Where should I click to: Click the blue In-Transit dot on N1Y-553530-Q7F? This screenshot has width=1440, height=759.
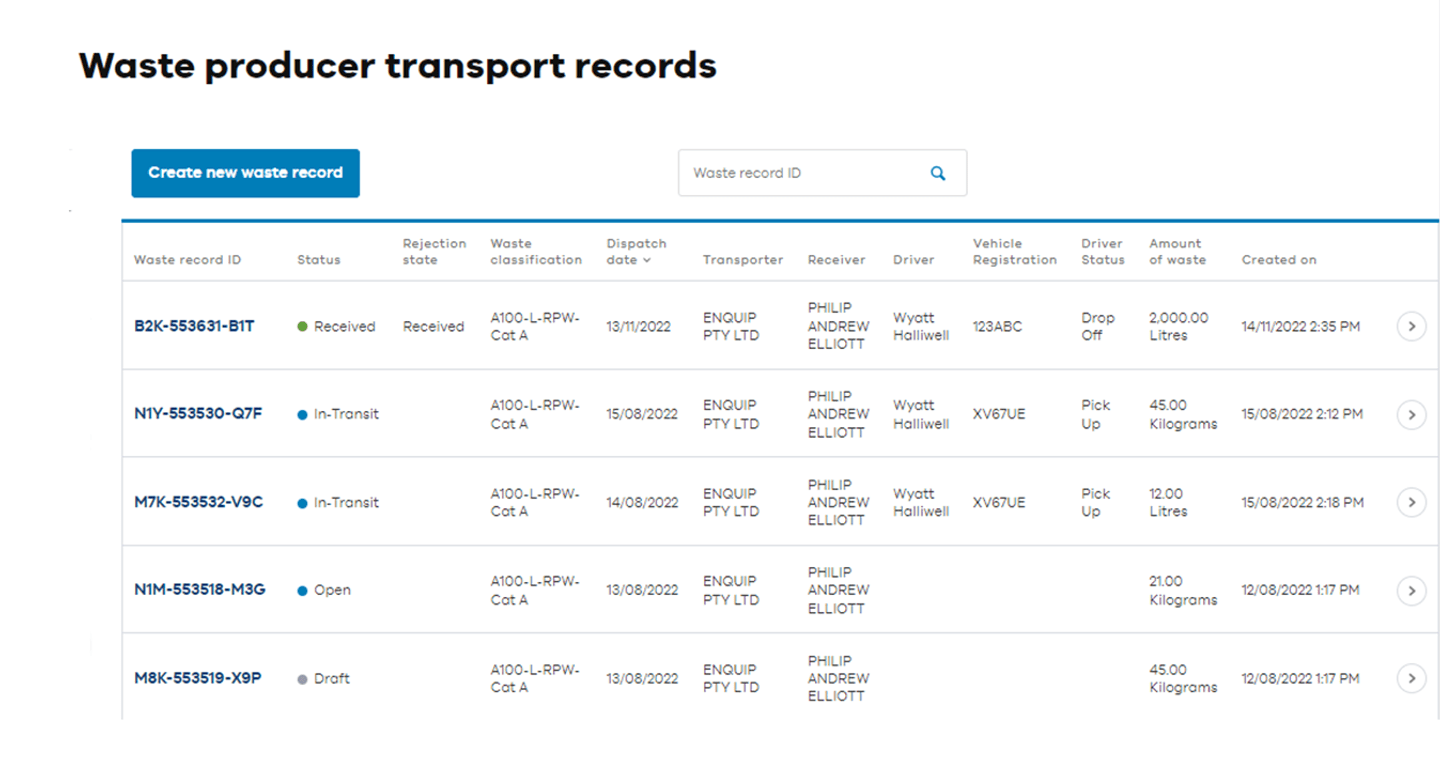[302, 414]
